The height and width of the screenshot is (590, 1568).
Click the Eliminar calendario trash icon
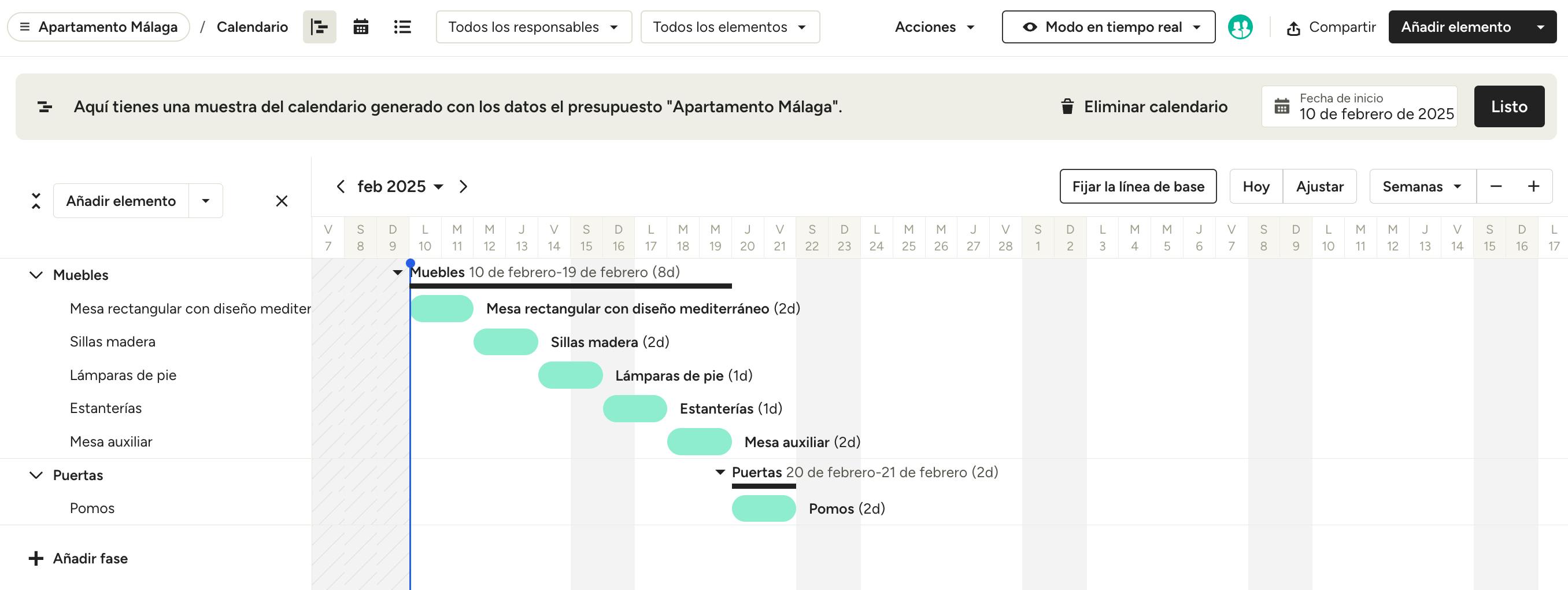tap(1067, 106)
